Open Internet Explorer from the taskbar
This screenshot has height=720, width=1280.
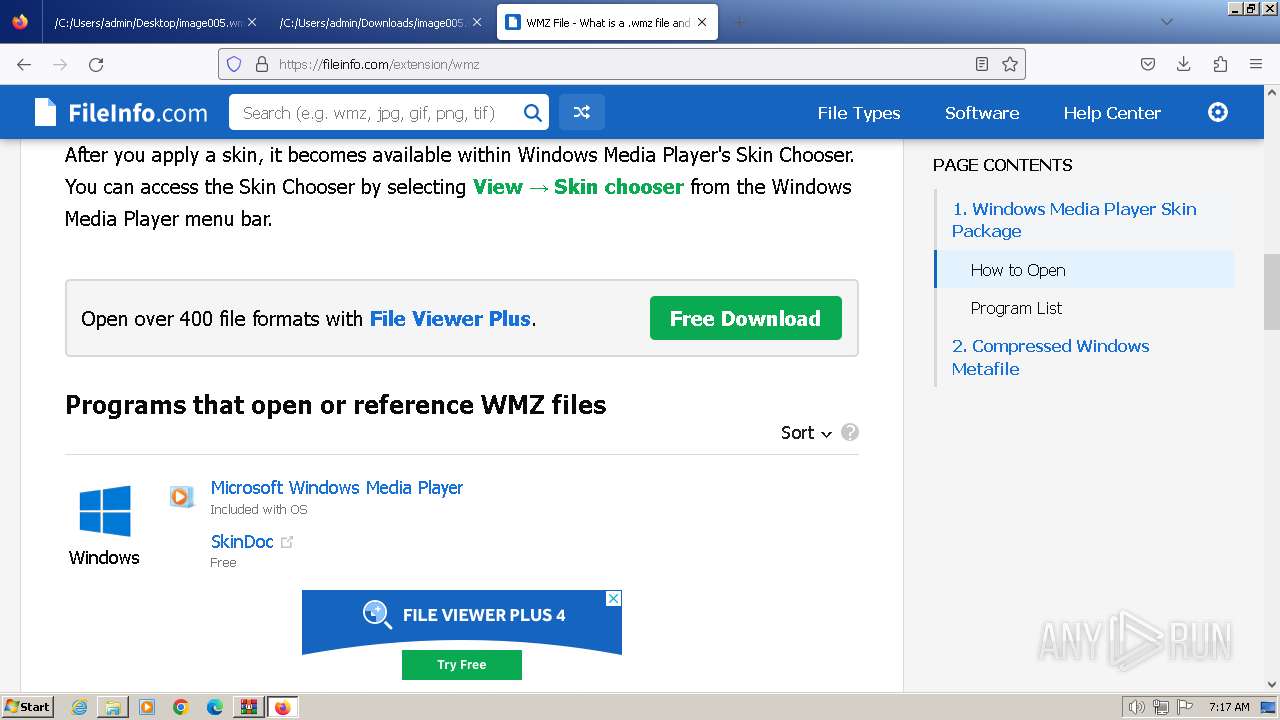tap(79, 707)
